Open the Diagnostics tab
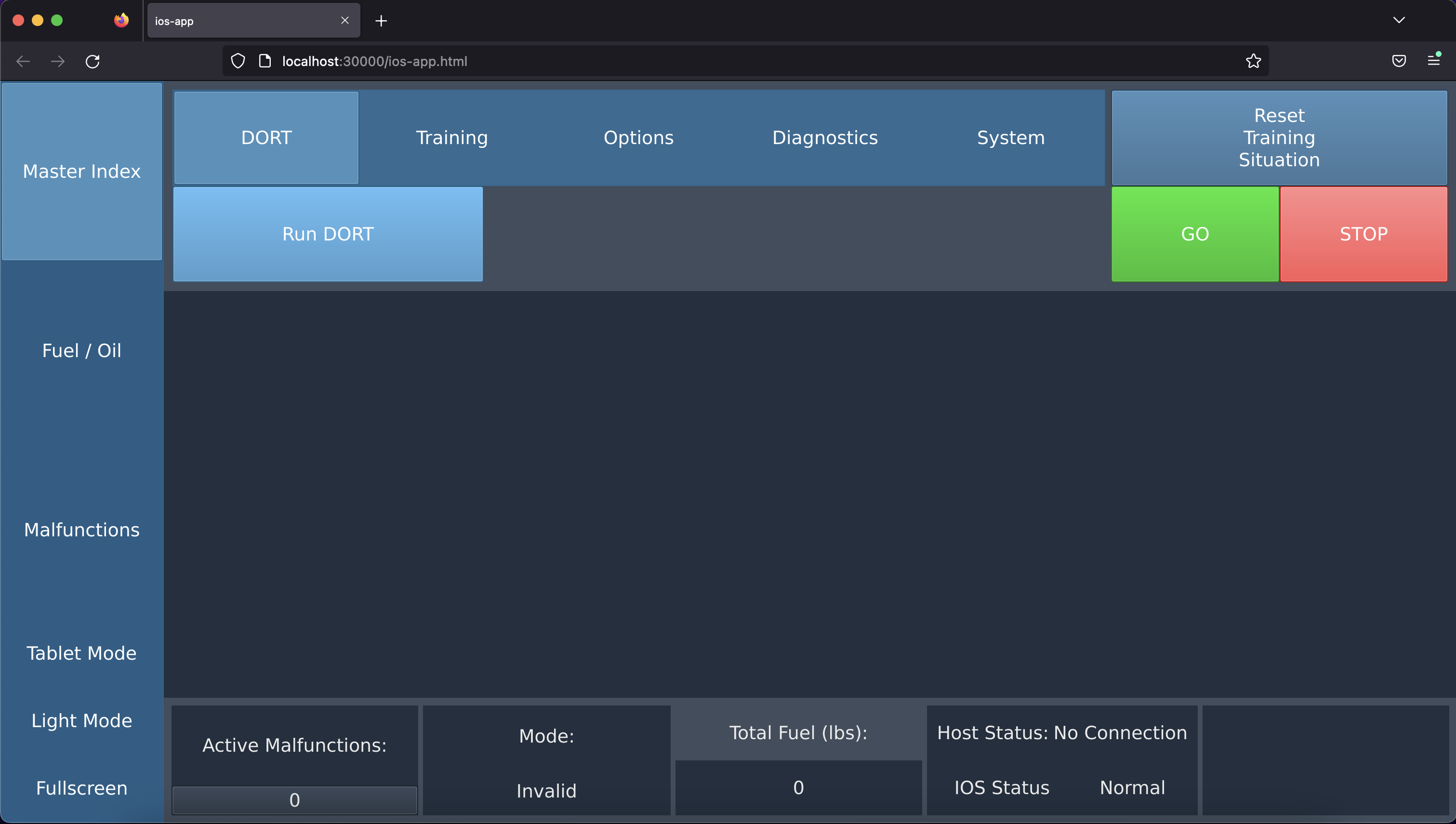Viewport: 1456px width, 824px height. point(825,137)
